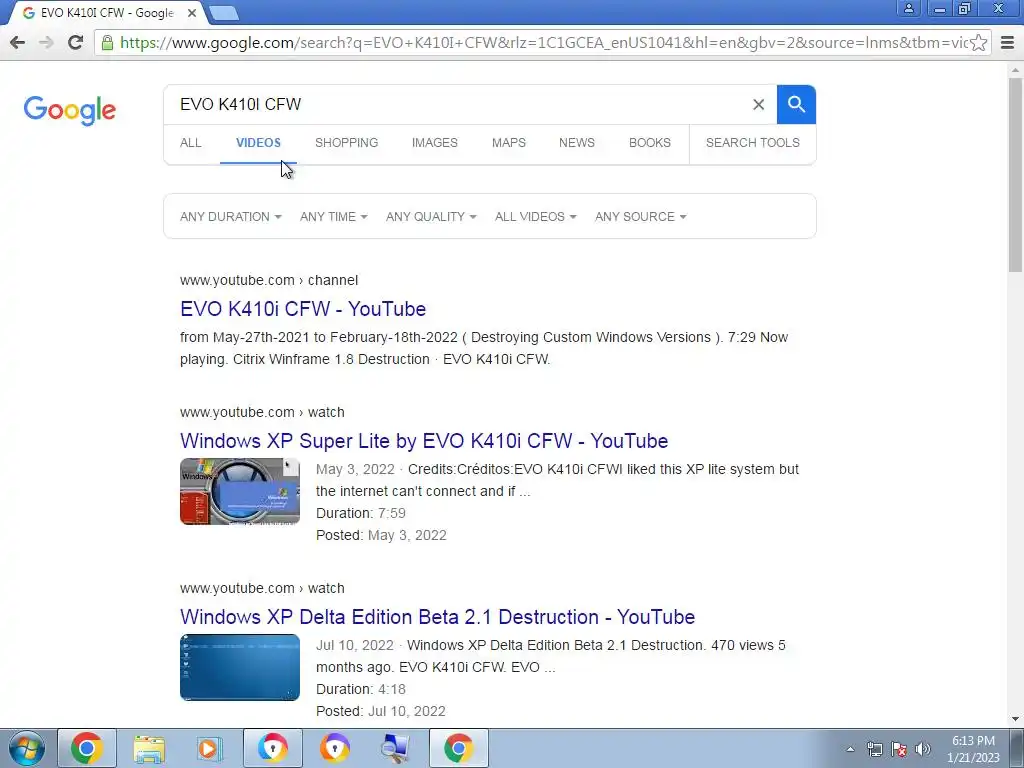Viewport: 1024px width, 768px height.
Task: Switch to the ALL search tab
Action: tap(191, 143)
